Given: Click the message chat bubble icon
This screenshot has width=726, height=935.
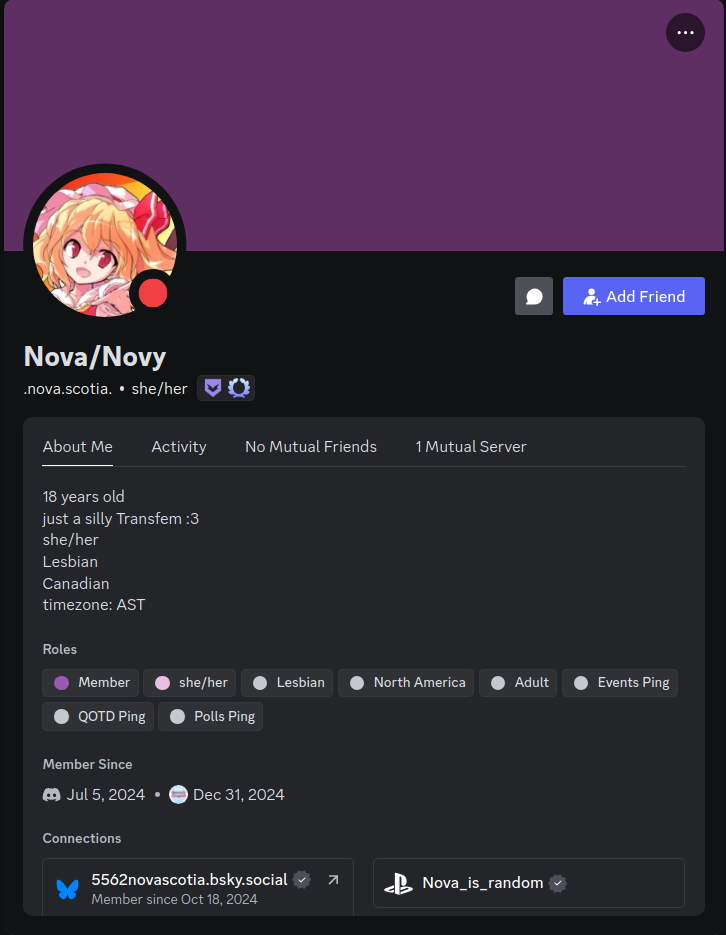Looking at the screenshot, I should 533,296.
